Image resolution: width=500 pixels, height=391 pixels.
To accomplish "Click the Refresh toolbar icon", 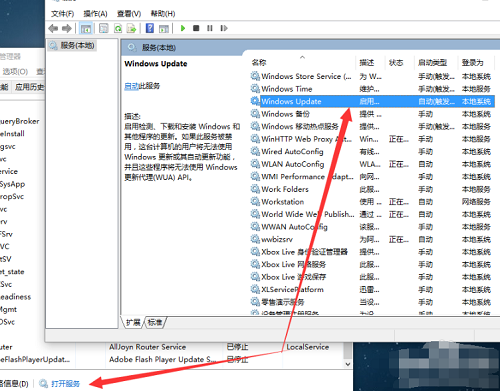I will [x=118, y=28].
